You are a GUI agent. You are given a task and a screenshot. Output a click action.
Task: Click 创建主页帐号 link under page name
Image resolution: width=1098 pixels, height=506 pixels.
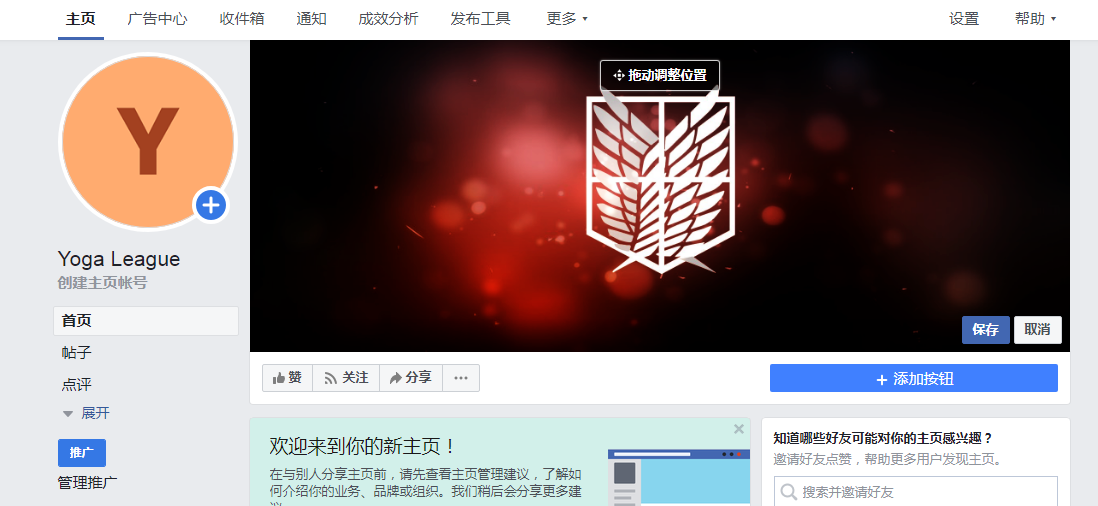point(102,283)
